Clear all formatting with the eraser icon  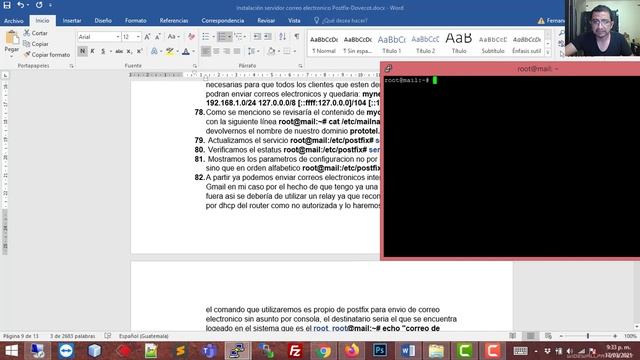tap(191, 37)
